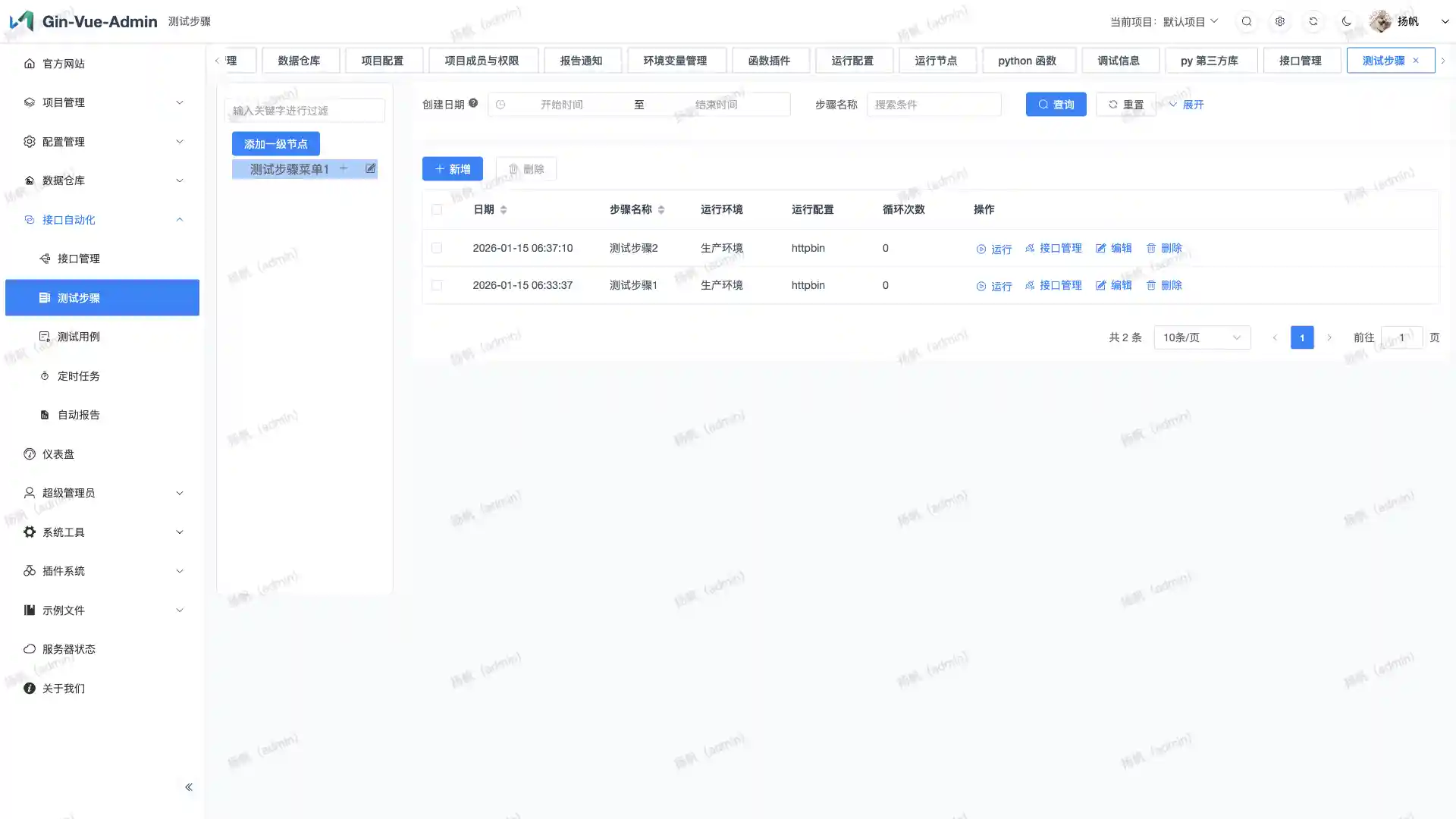The height and width of the screenshot is (819, 1456).
Task: Run the 测试步骤2 row
Action: tap(994, 249)
